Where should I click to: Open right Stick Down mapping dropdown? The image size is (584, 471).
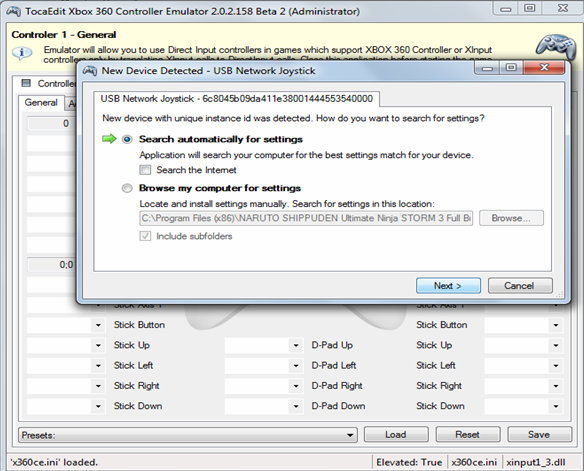pos(555,406)
